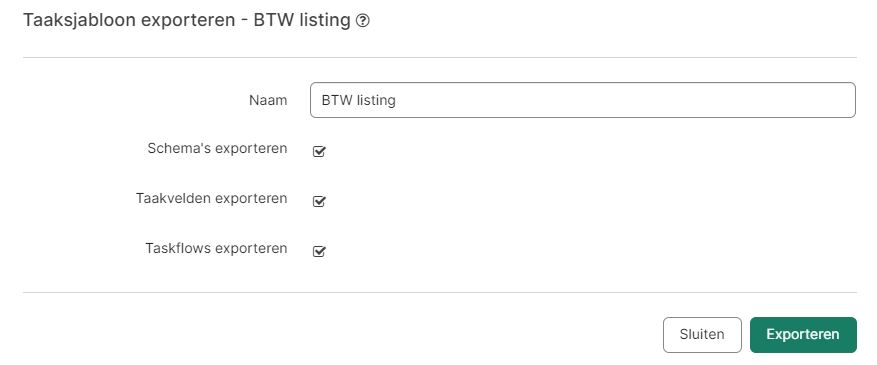Image resolution: width=877 pixels, height=365 pixels.
Task: Click the Exporteren button
Action: 803,335
